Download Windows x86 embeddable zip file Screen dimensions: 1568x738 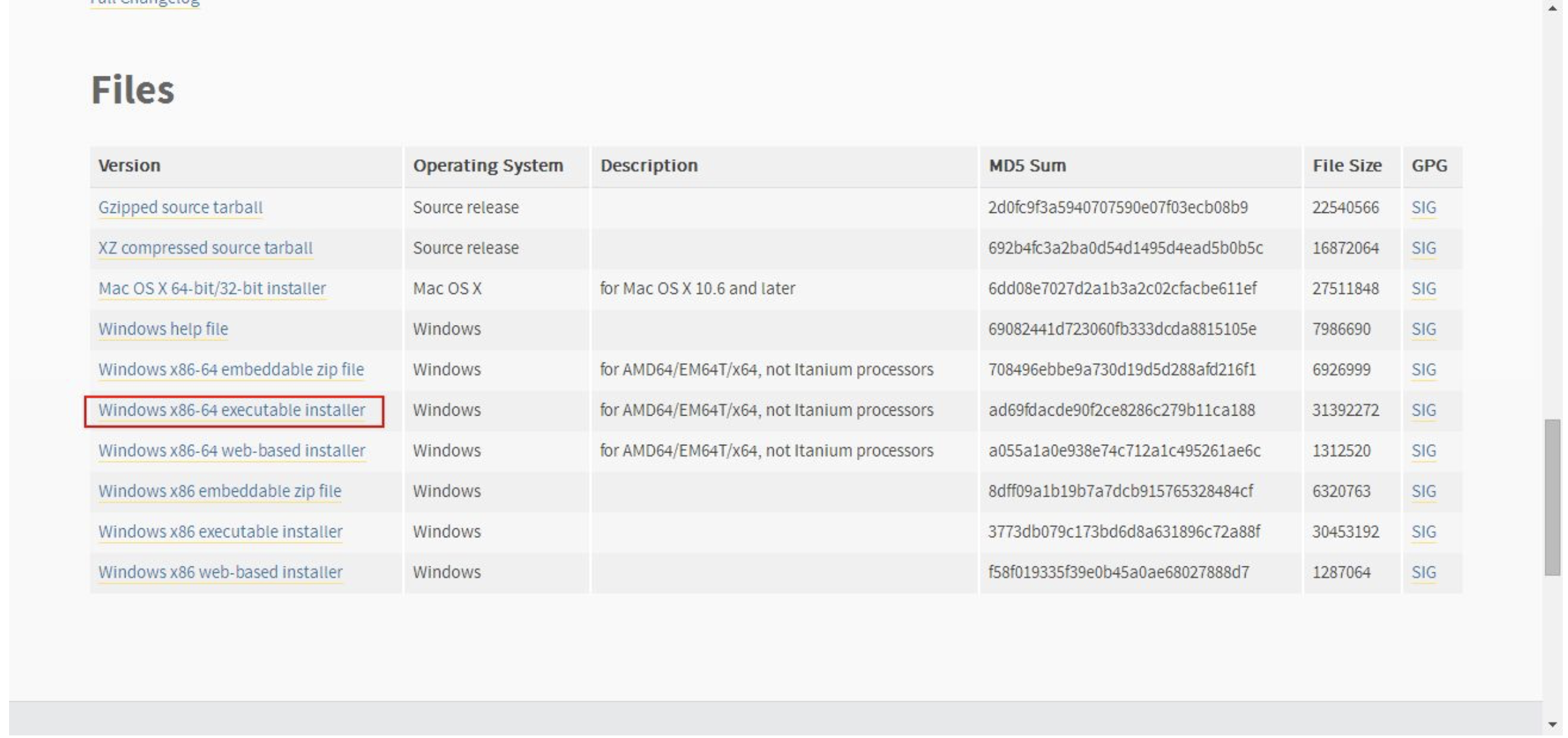click(219, 491)
